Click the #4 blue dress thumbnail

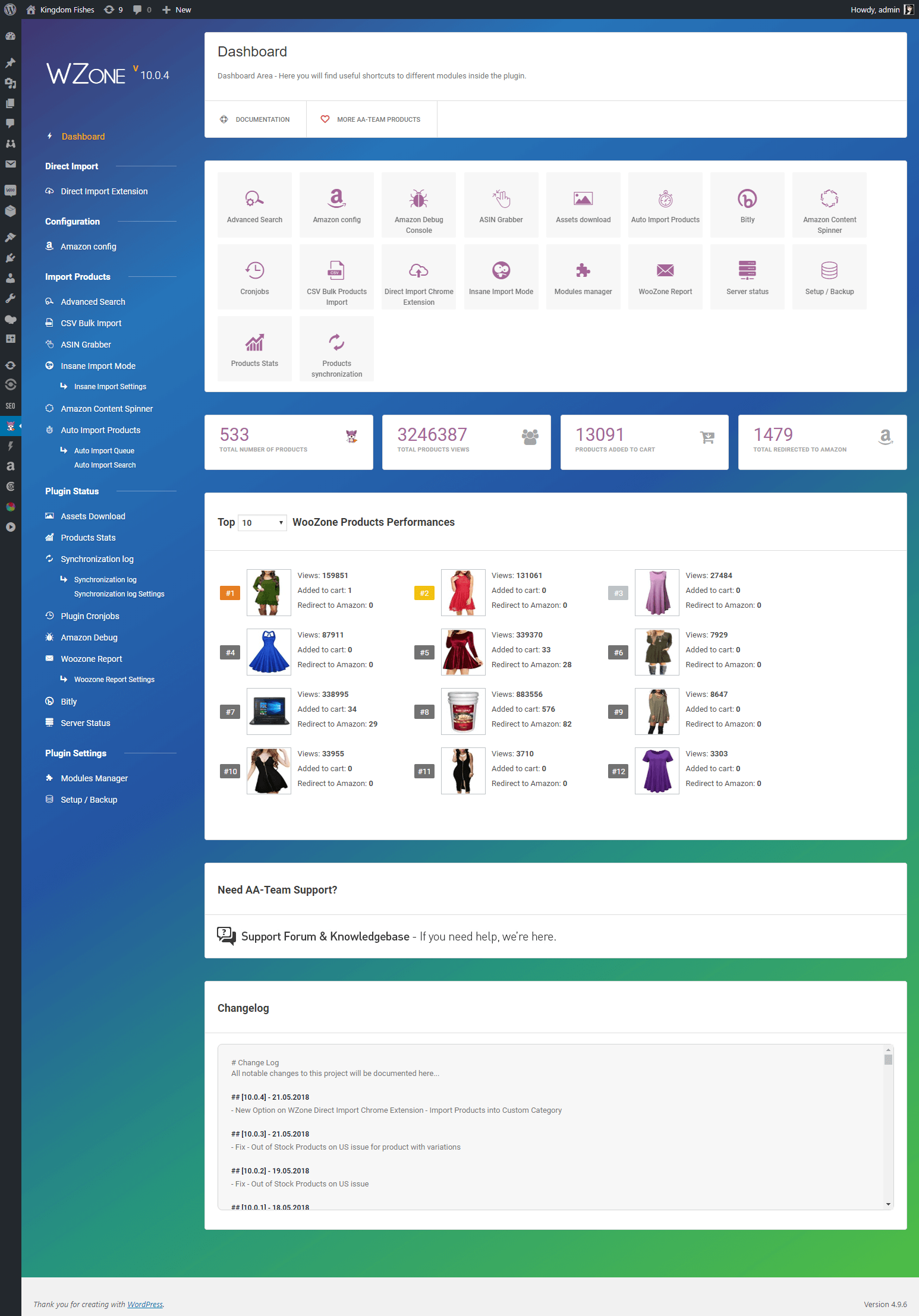point(269,652)
